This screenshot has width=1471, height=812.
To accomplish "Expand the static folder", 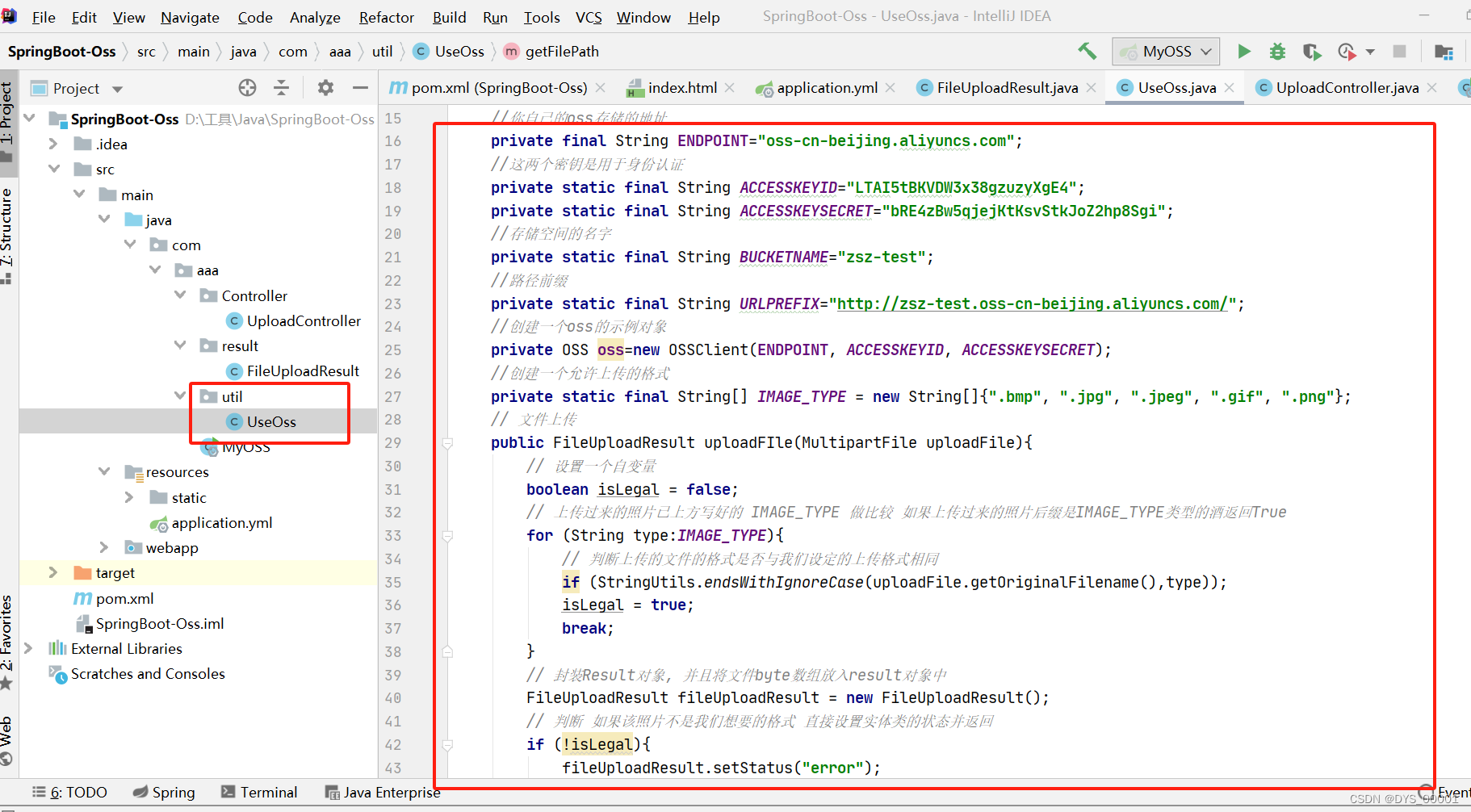I will point(129,497).
